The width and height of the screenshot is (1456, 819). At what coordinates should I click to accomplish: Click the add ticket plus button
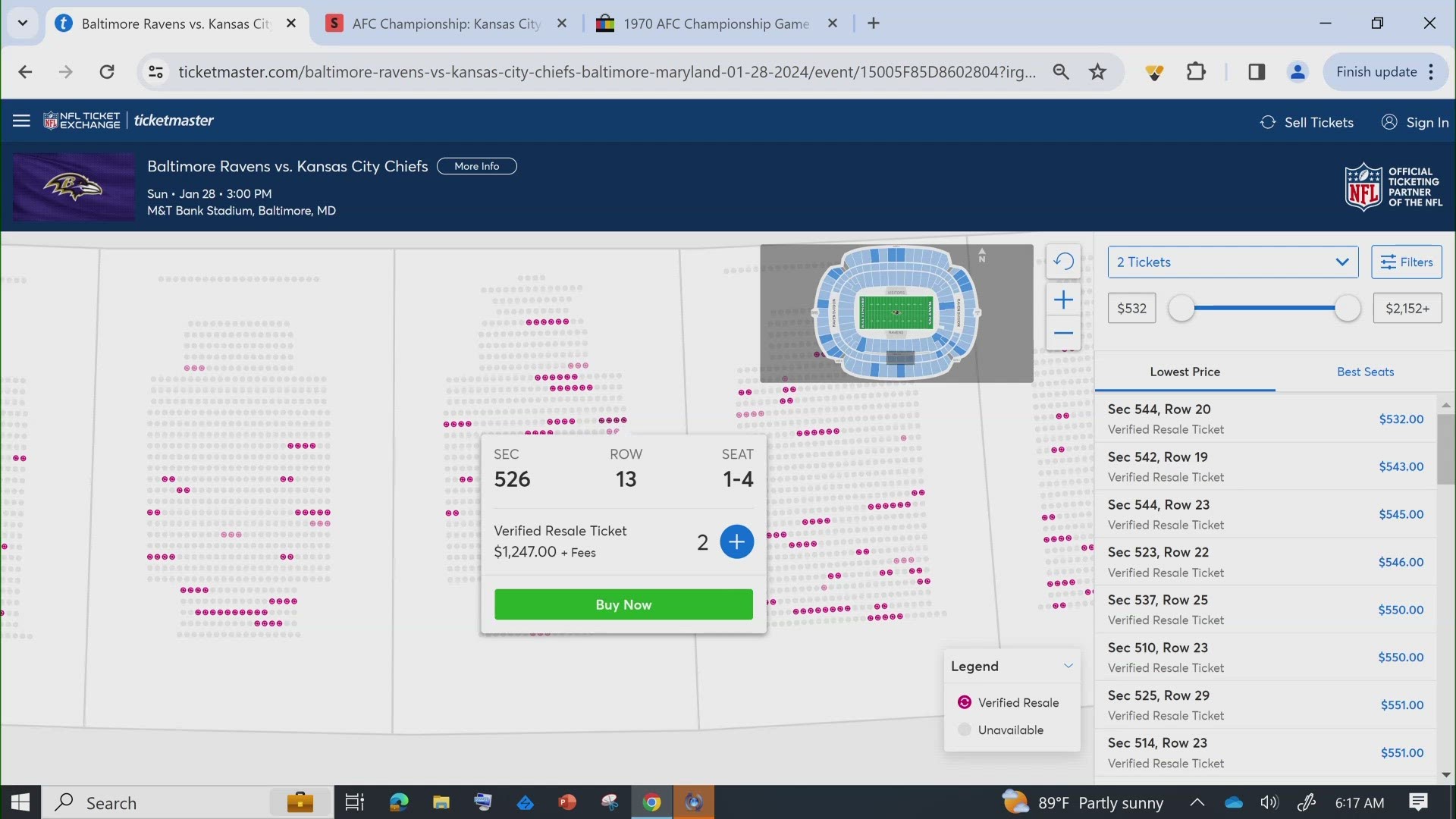737,542
